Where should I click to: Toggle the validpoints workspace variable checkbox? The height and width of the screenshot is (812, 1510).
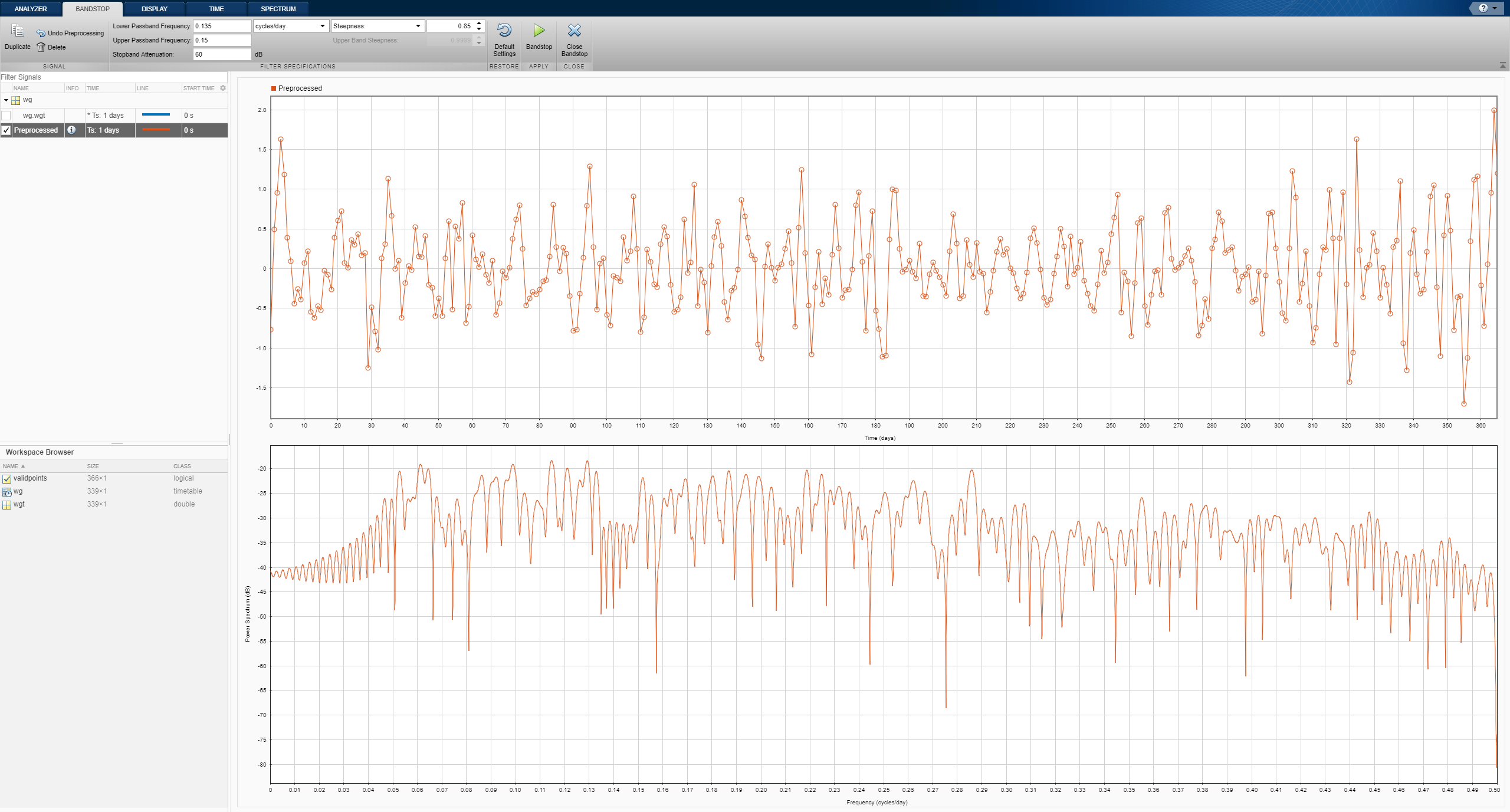click(7, 479)
